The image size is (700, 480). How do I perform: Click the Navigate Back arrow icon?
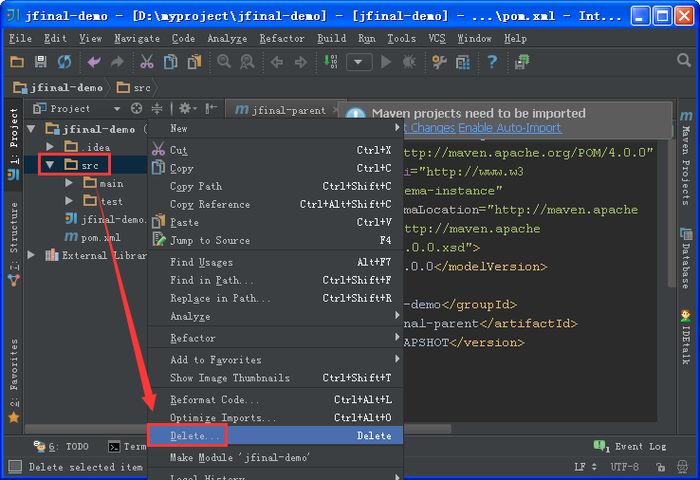pos(277,62)
